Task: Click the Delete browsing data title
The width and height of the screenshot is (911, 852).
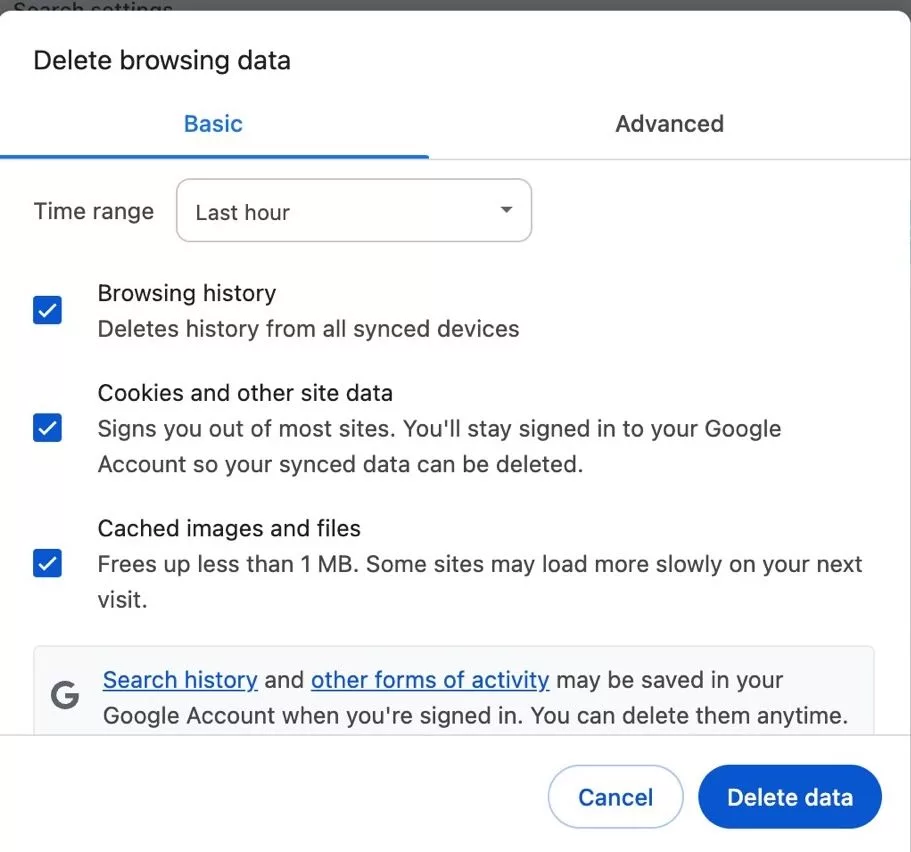Action: click(162, 60)
